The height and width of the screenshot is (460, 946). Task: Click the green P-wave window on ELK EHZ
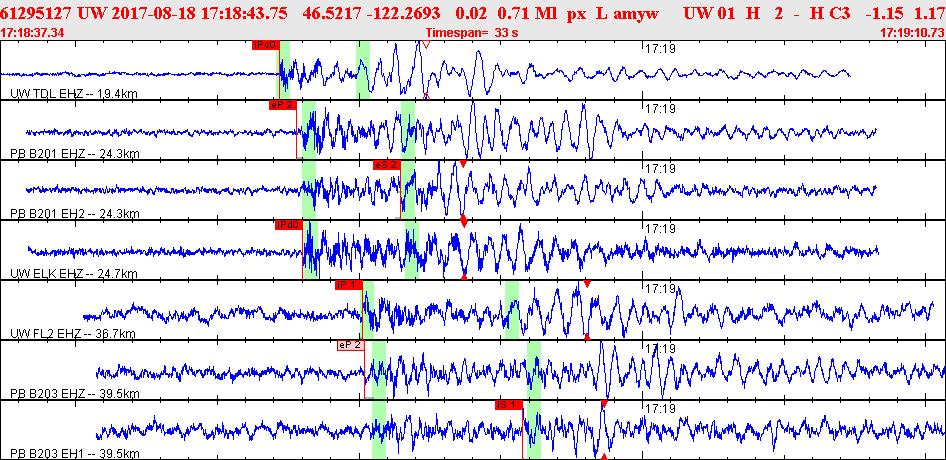tap(310, 249)
